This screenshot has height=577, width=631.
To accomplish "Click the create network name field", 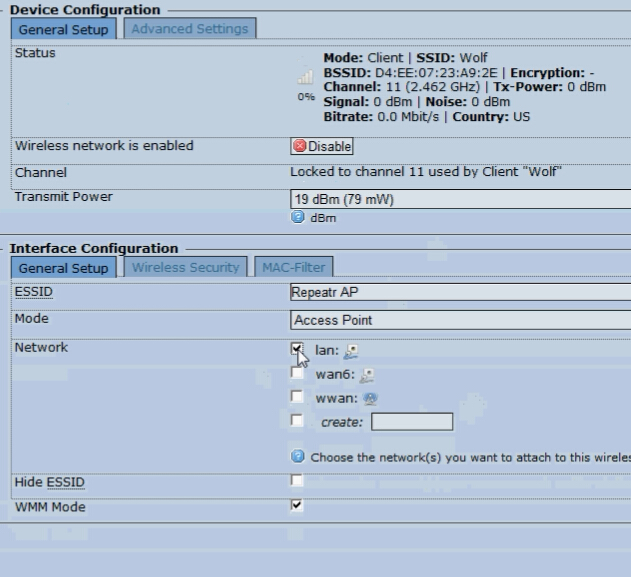I will tap(412, 422).
